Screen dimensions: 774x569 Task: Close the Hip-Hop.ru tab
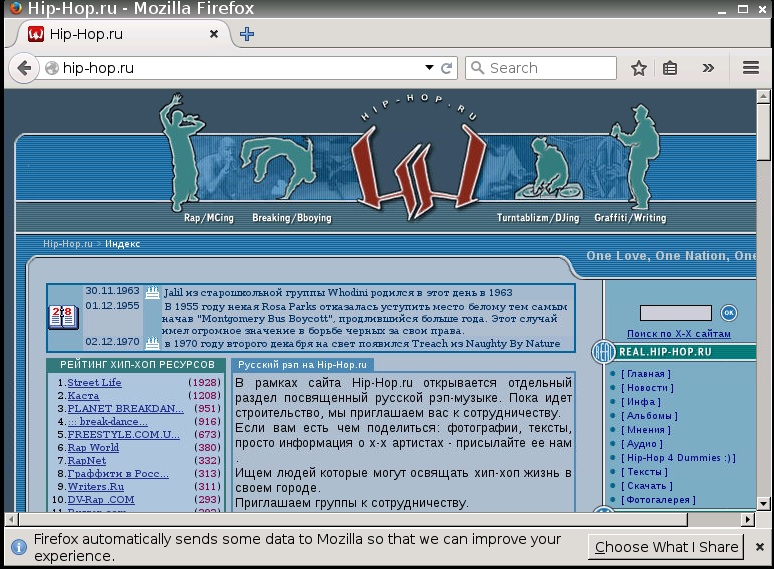214,34
